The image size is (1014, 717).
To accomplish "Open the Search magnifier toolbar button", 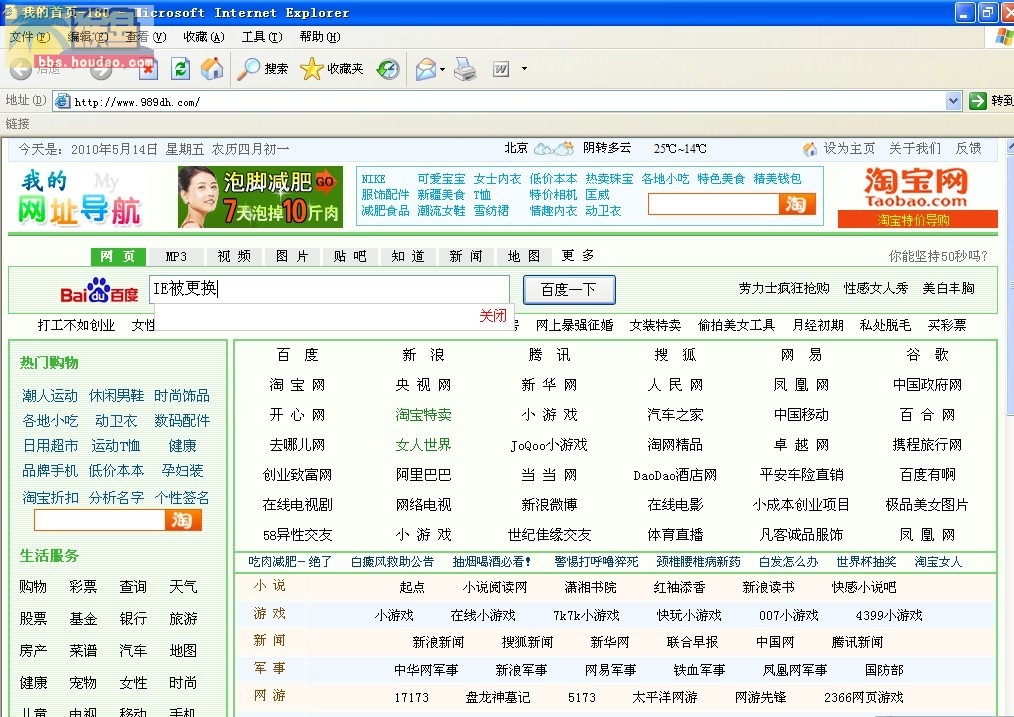I will point(262,69).
